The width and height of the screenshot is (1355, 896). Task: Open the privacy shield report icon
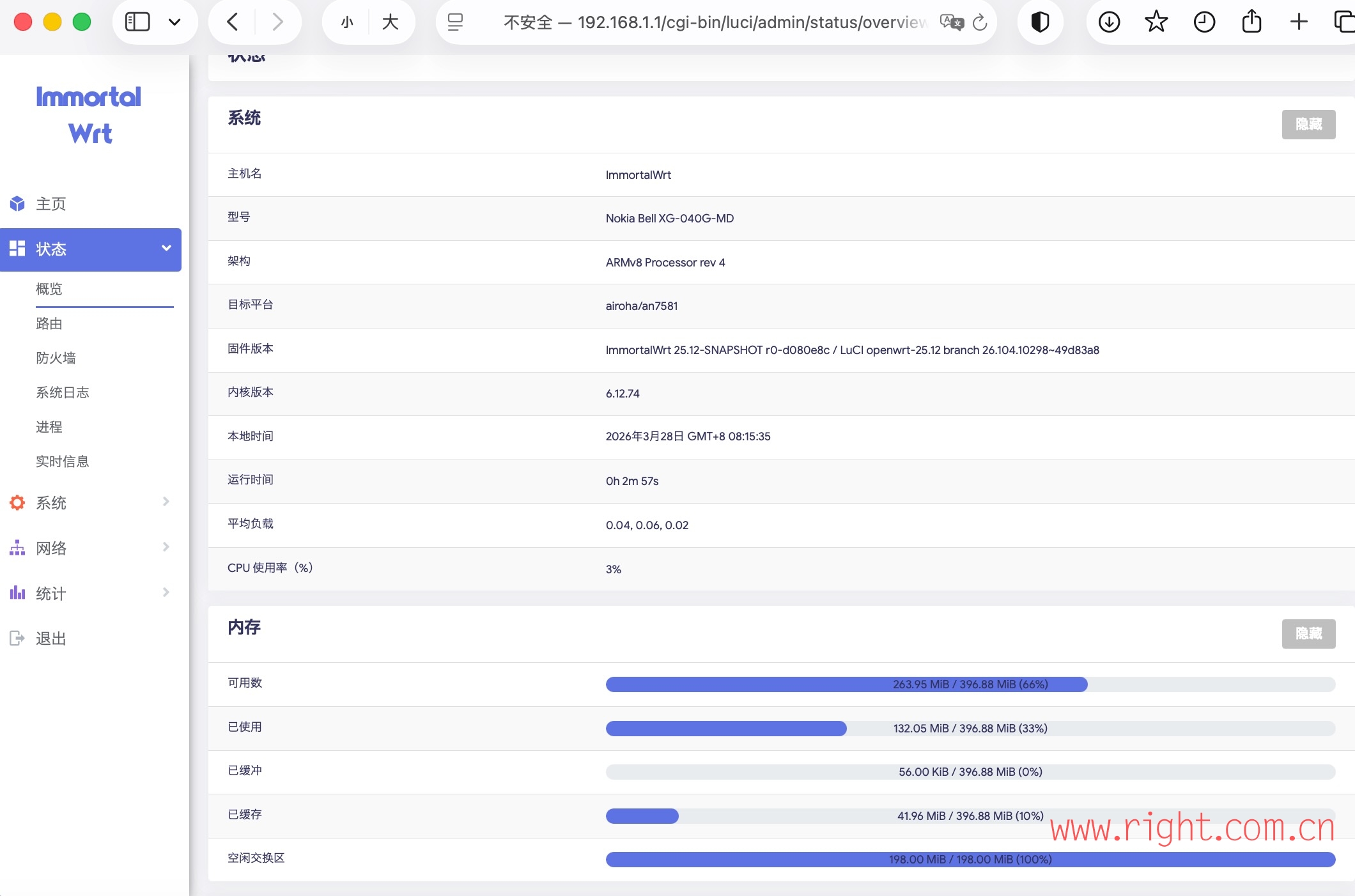1040,22
